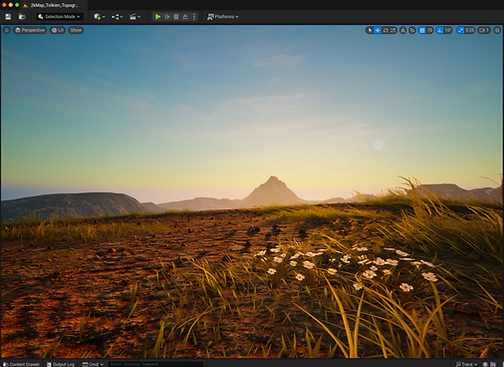
Task: Open the add content (Create) dropdown
Action: (99, 17)
